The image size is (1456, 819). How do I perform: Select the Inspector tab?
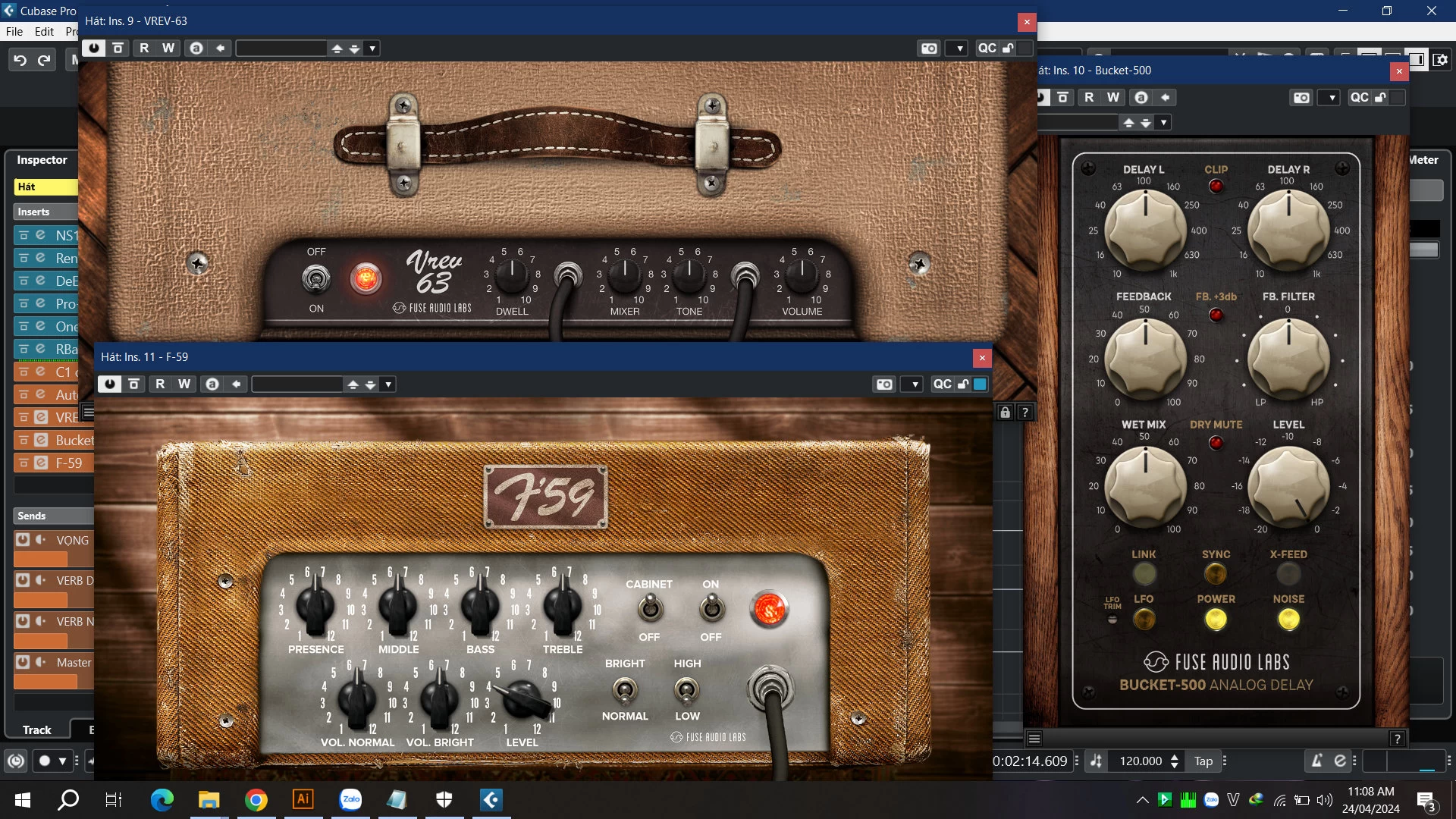point(42,160)
